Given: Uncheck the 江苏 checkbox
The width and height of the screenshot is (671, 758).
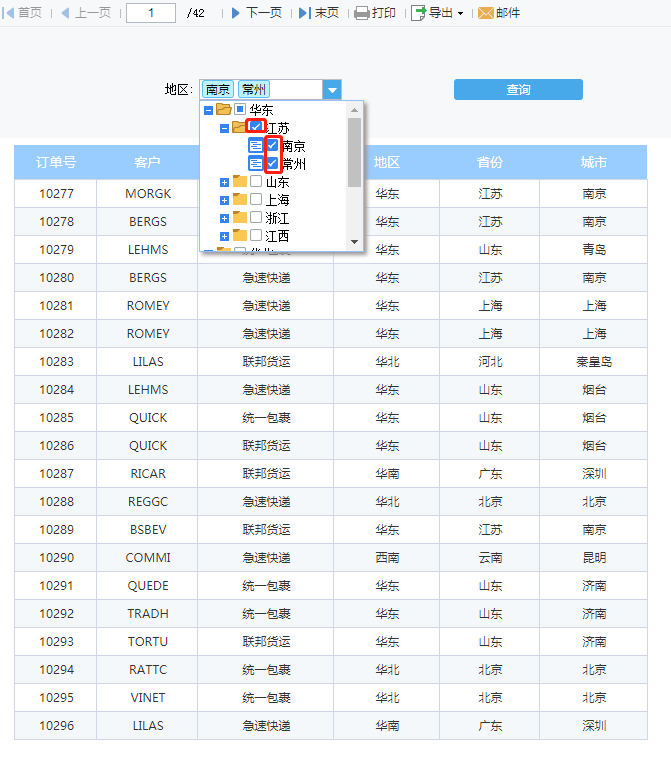Looking at the screenshot, I should click(256, 127).
